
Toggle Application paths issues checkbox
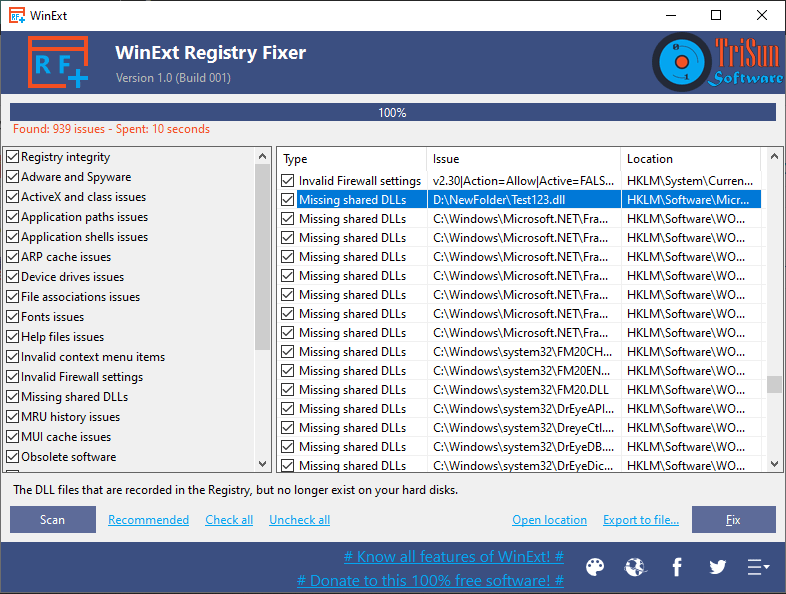click(x=13, y=217)
